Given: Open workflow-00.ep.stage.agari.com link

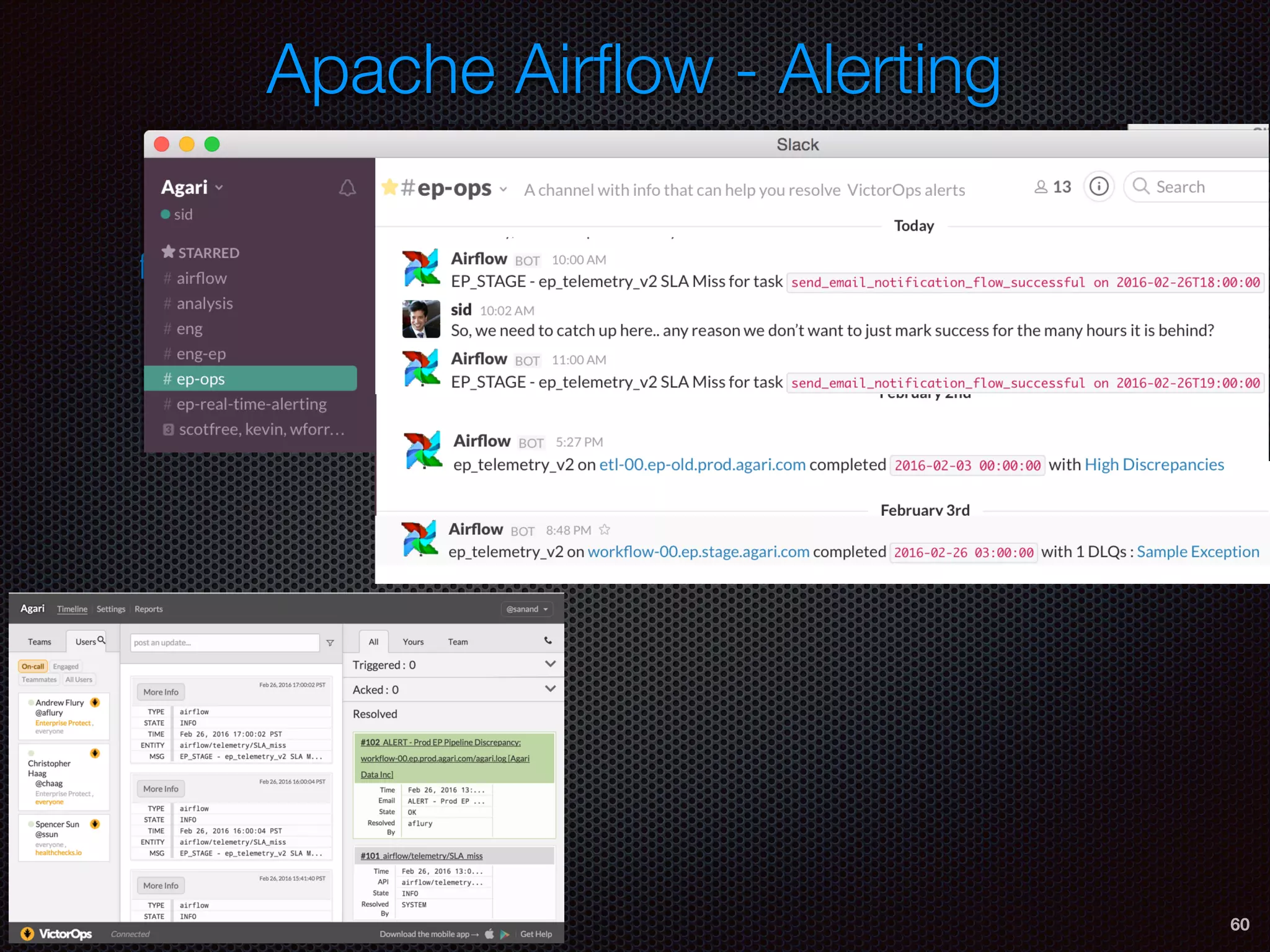Looking at the screenshot, I should 698,552.
